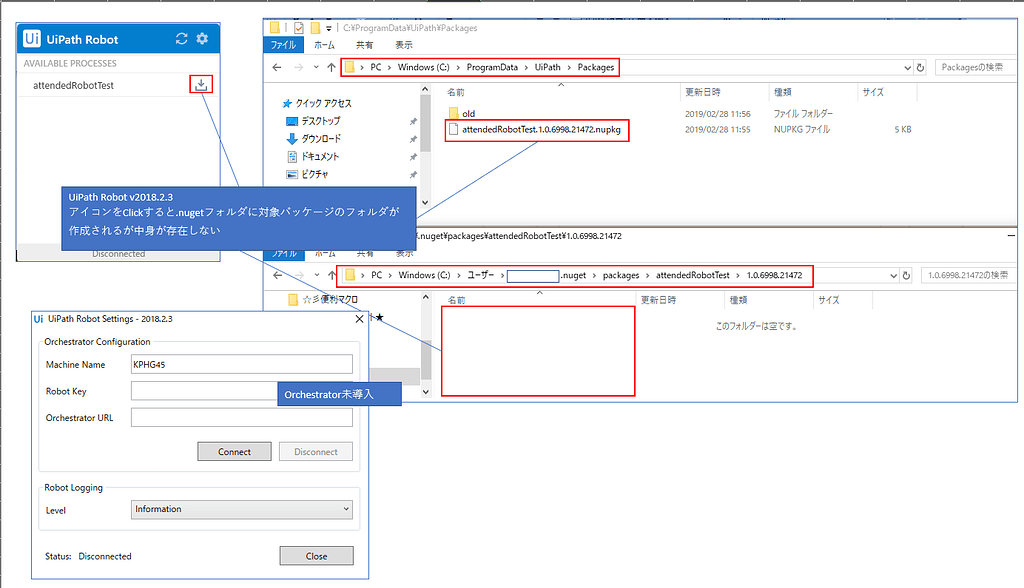Screen dimensions: 1024x588
Task: Open quick access toolbar customize arrow
Action: 328,28
